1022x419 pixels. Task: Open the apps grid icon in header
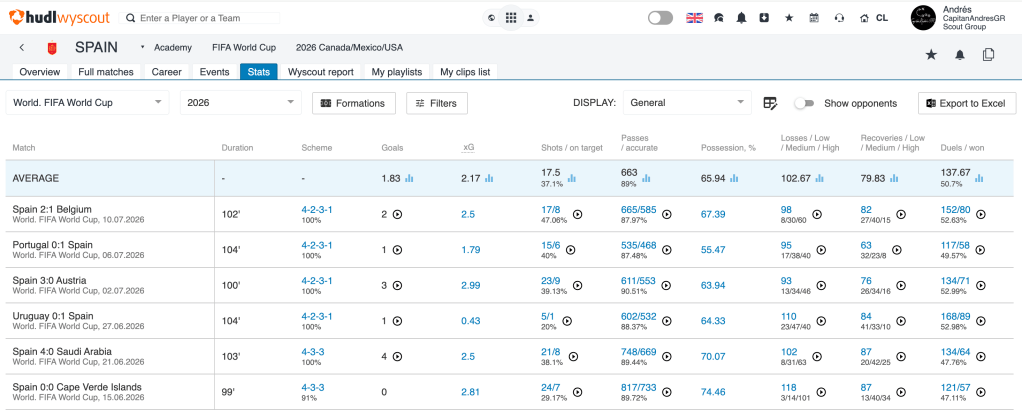coord(511,18)
